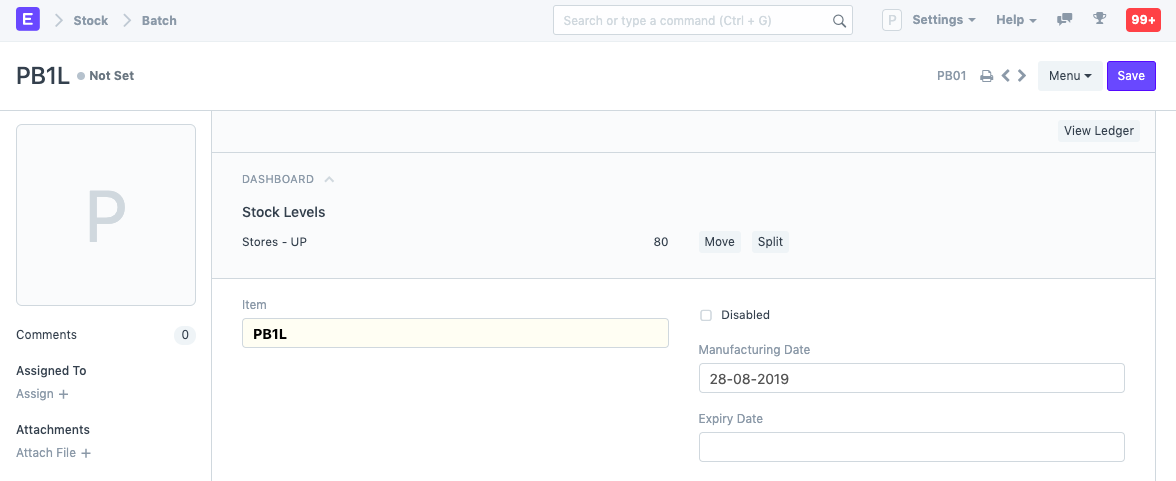
Task: Click the Move stock button
Action: pyautogui.click(x=719, y=242)
